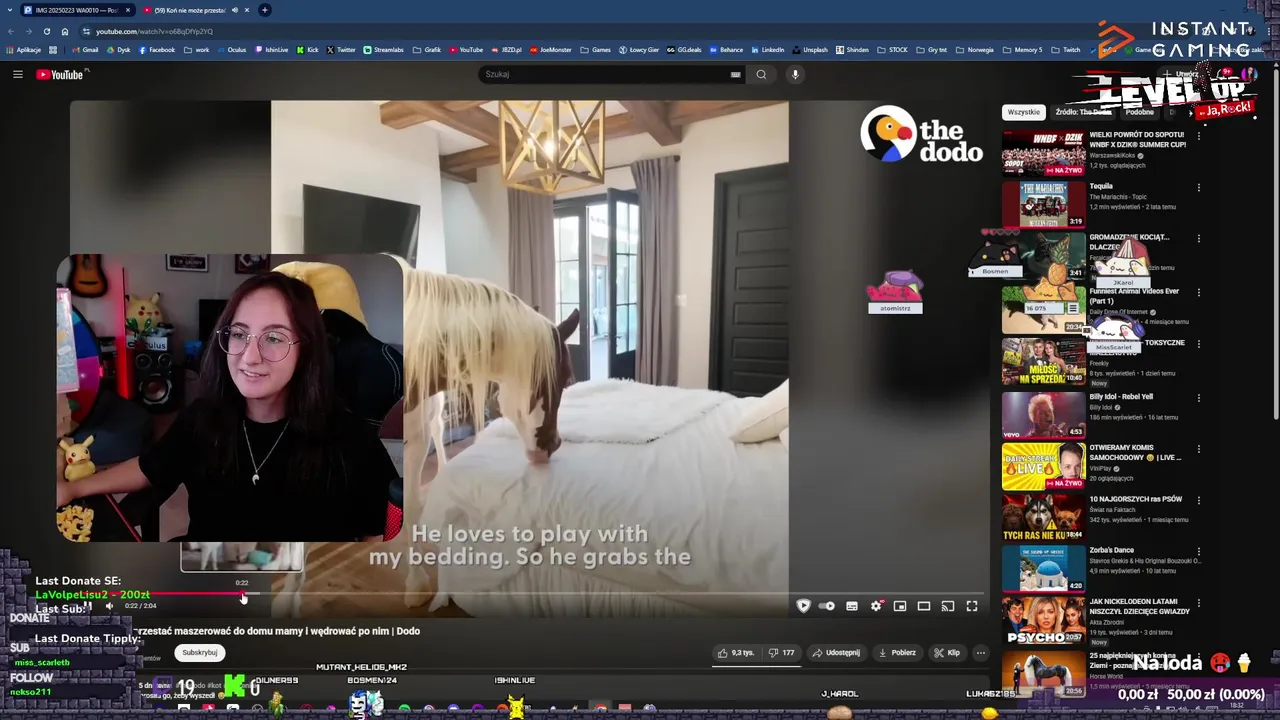Open the LinkedIn bookmark
1280x720 pixels.
[x=767, y=50]
